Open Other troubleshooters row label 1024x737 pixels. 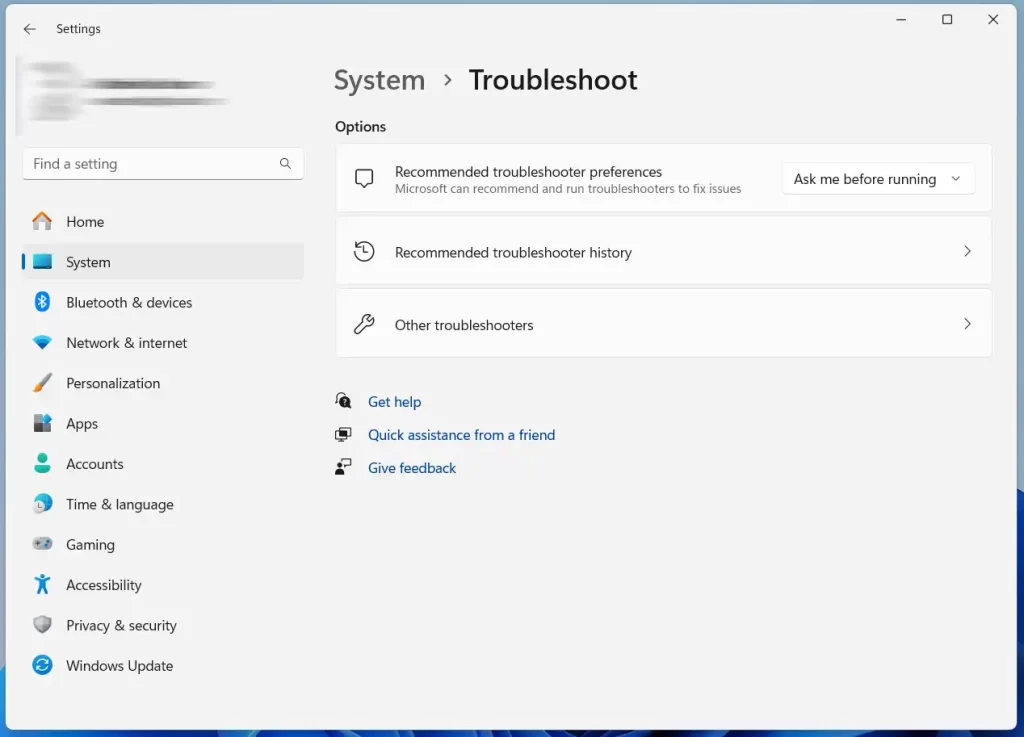[464, 325]
